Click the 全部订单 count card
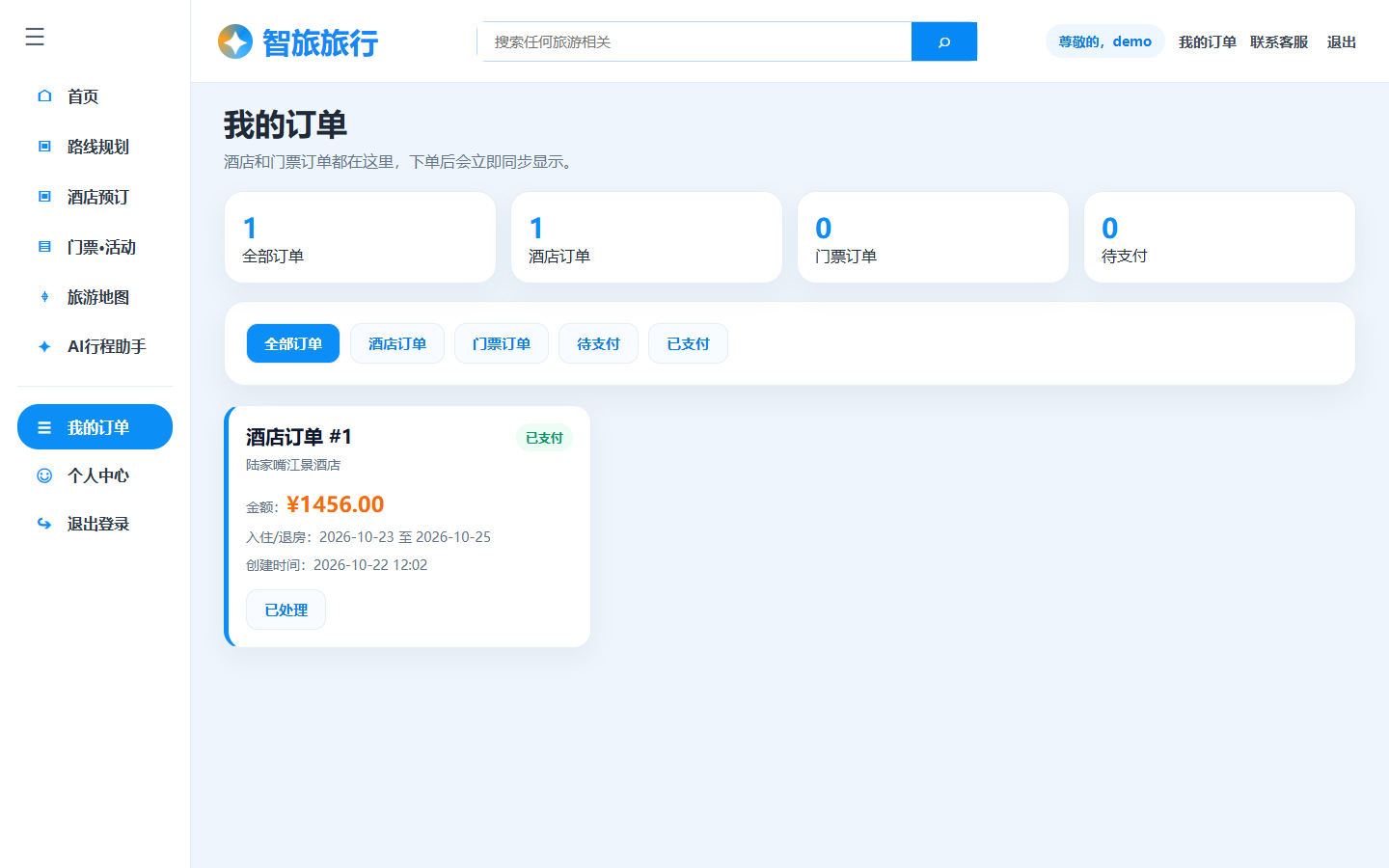Screen dimensions: 1389x868 tap(360, 237)
